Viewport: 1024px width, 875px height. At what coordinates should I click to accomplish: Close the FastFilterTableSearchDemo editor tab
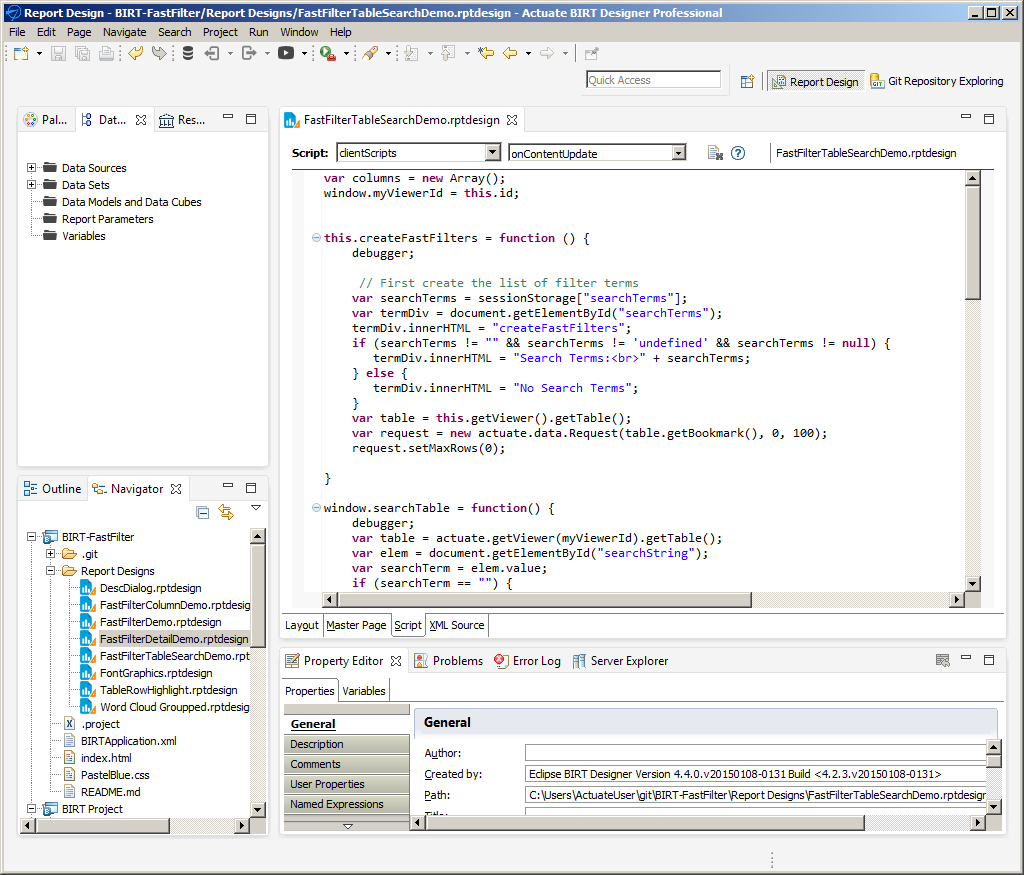click(512, 120)
